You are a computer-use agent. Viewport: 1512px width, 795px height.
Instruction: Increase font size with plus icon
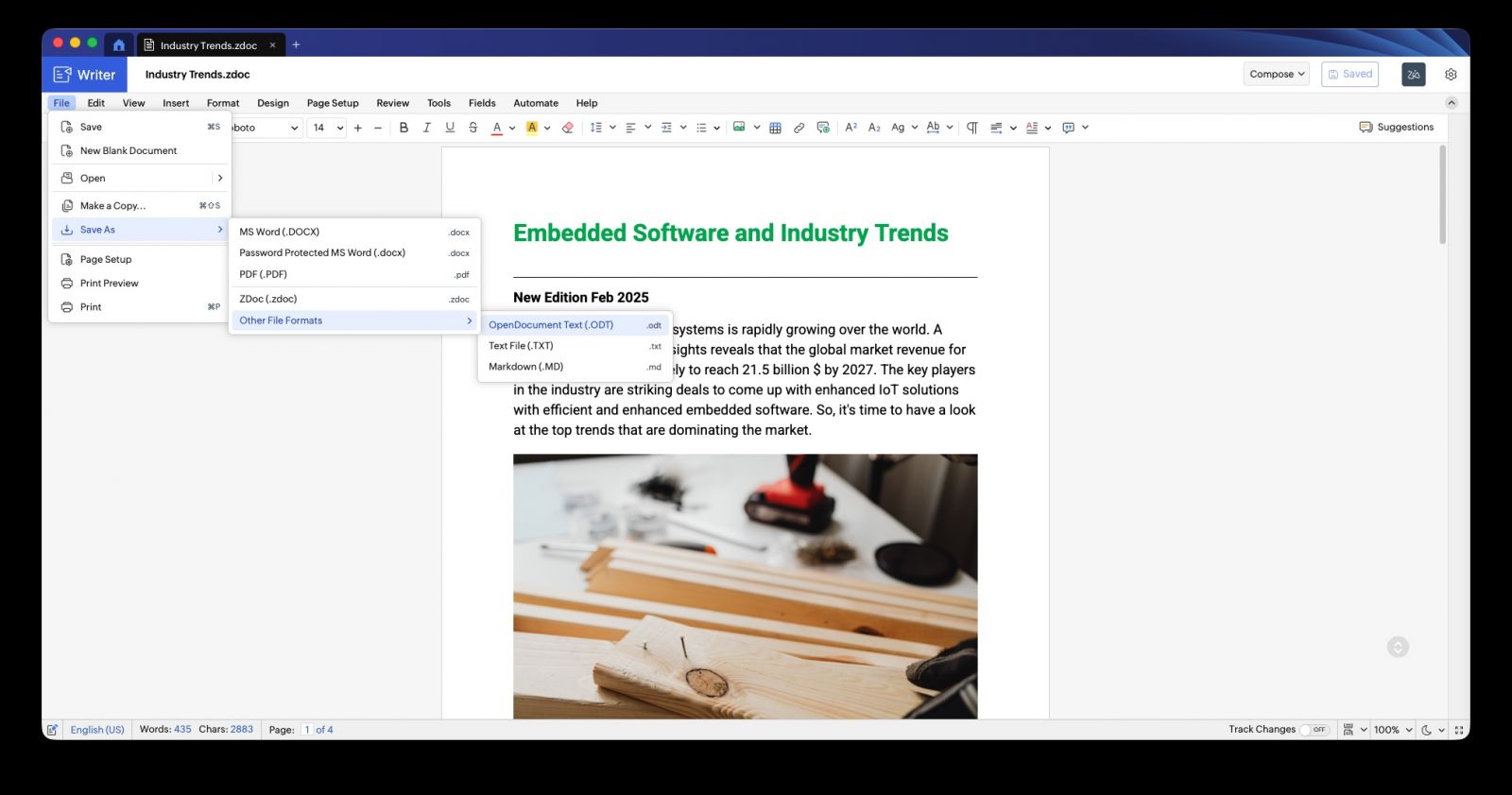358,128
